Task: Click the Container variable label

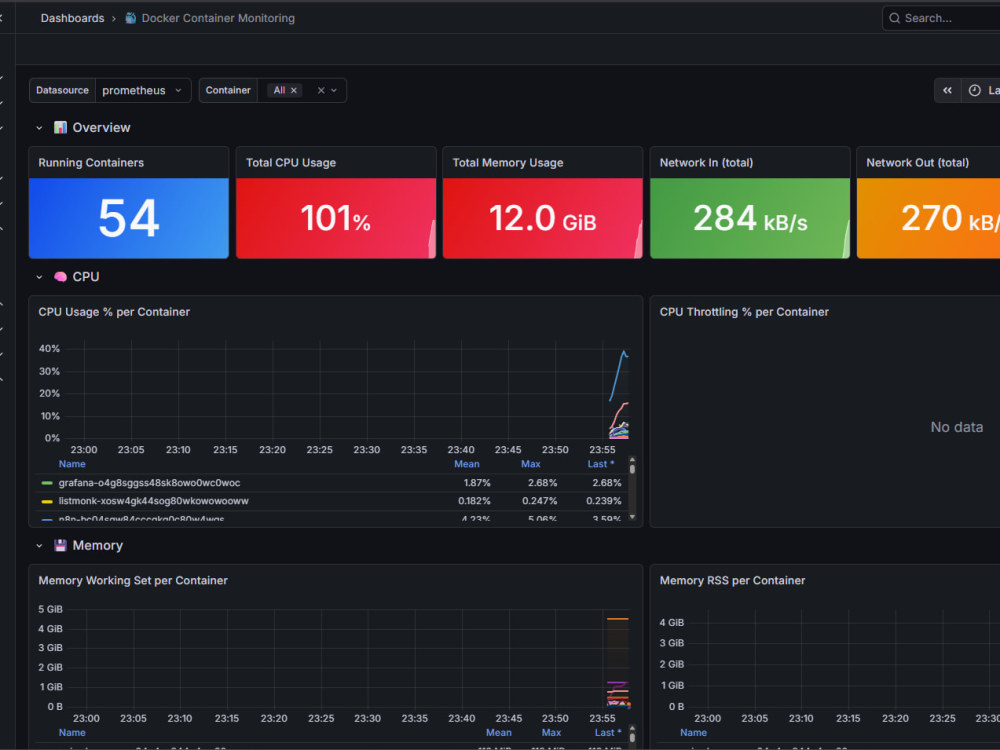Action: pyautogui.click(x=228, y=91)
